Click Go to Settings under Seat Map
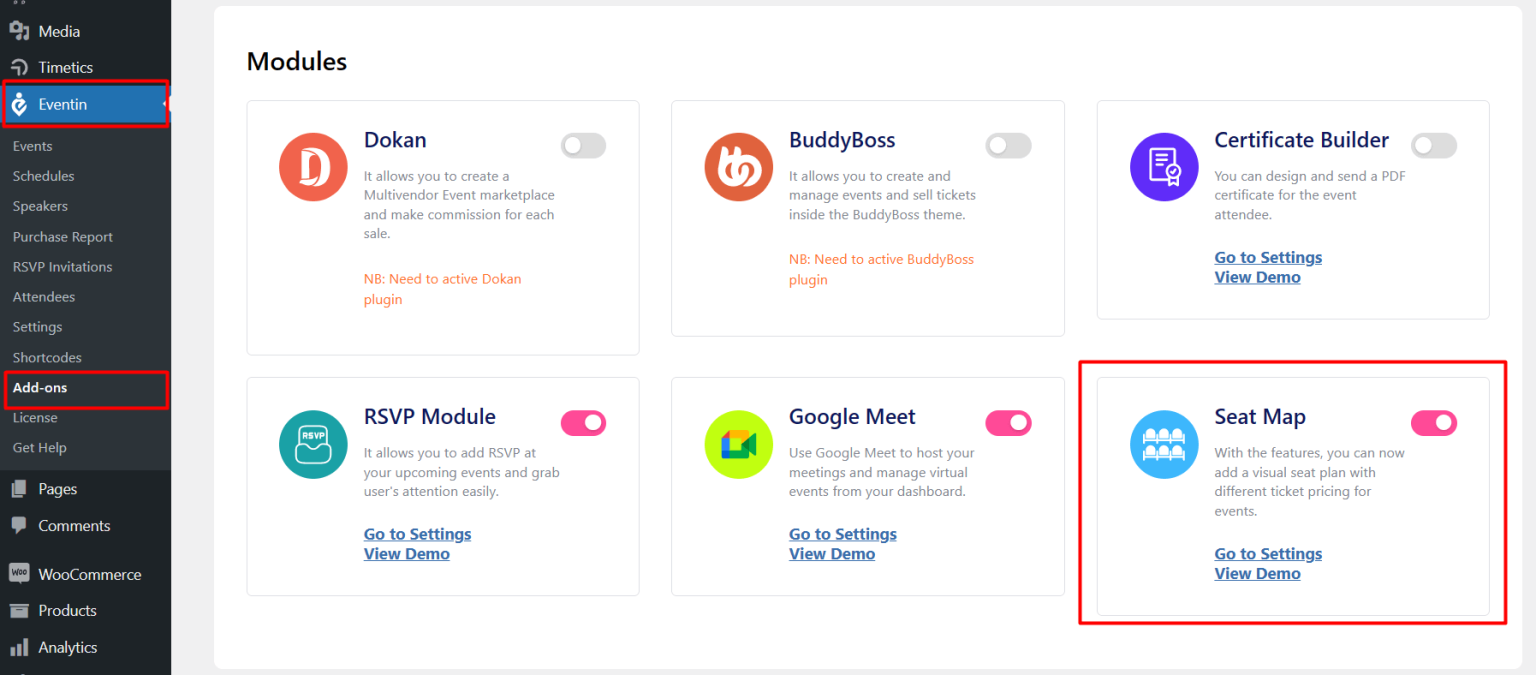 click(x=1267, y=553)
